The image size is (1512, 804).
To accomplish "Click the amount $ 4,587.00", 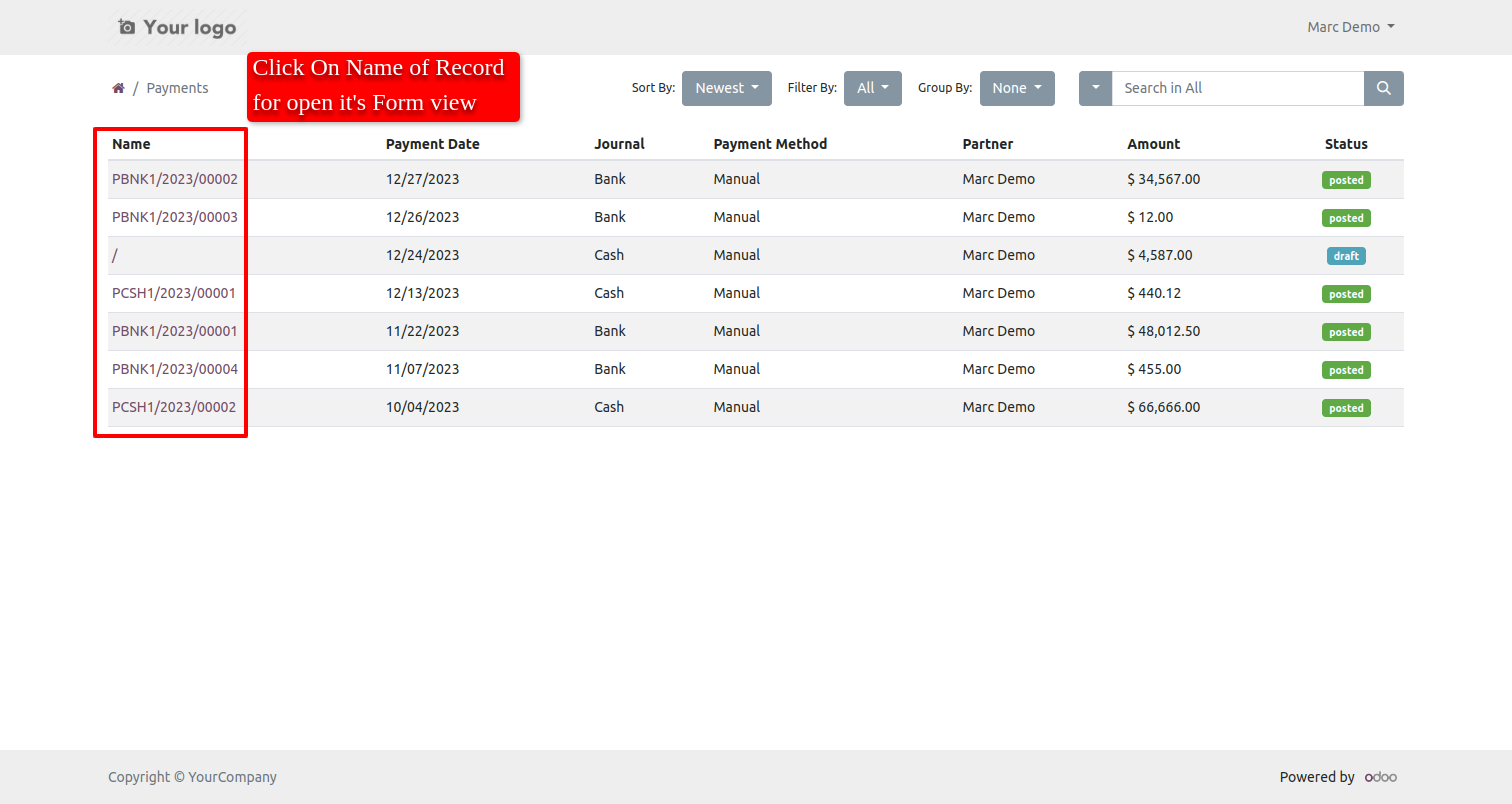I will [1160, 255].
